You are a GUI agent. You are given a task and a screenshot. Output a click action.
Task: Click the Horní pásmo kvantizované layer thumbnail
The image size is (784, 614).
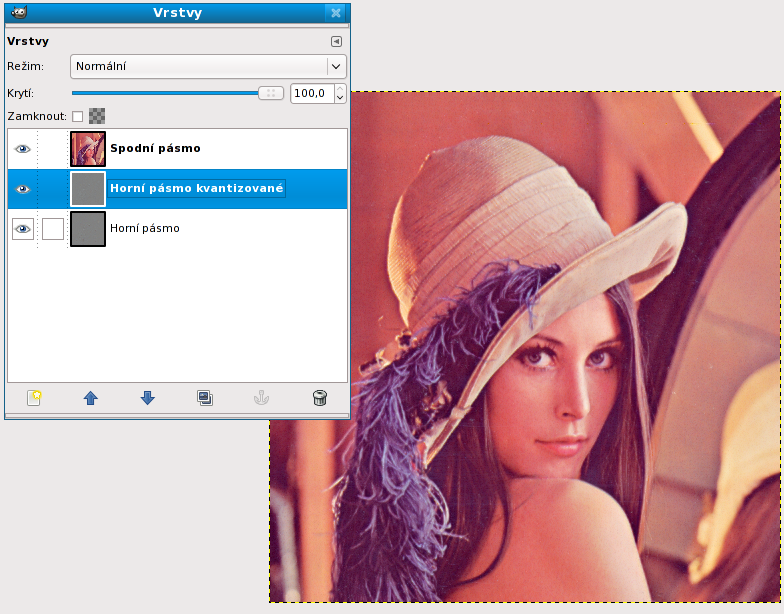point(88,189)
